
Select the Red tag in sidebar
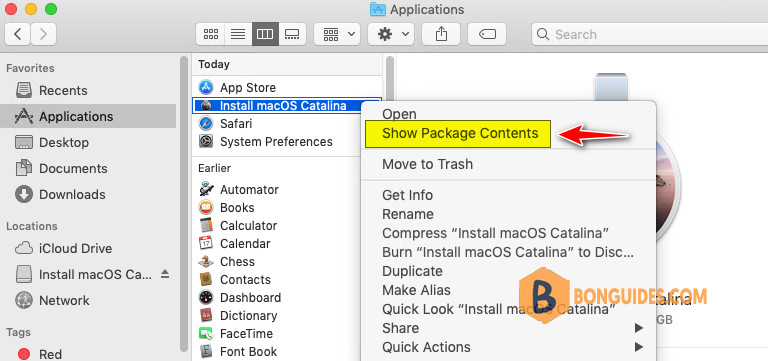pos(88,354)
